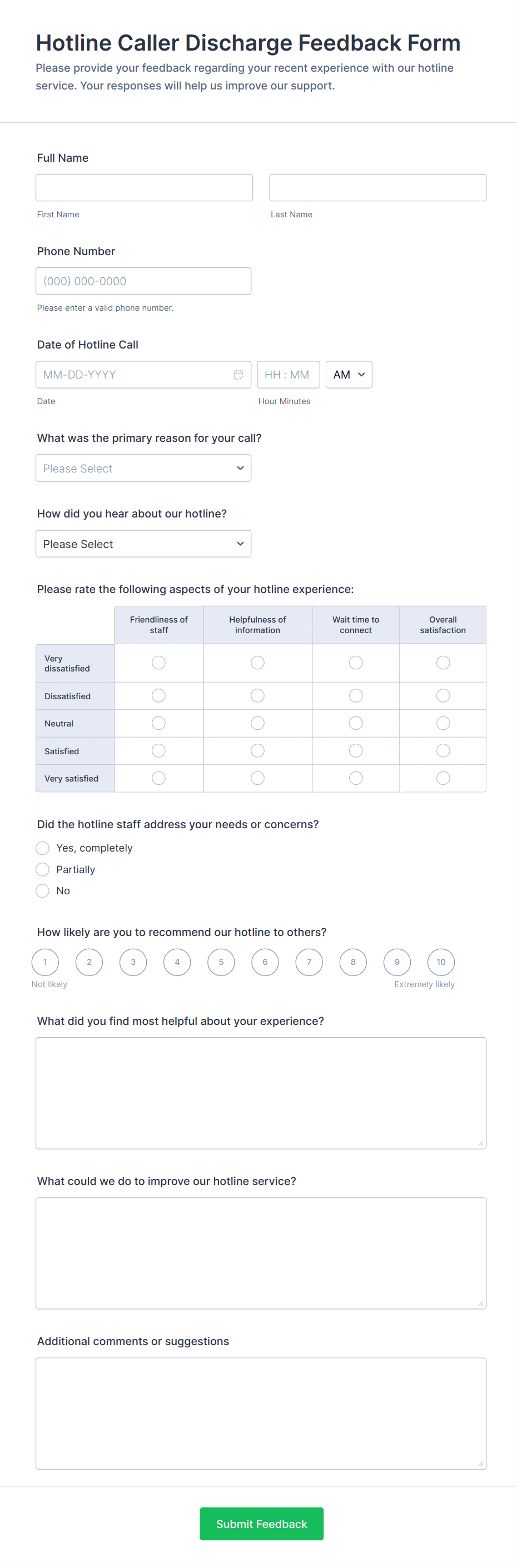Choose the 'Partially' radio option

point(43,869)
